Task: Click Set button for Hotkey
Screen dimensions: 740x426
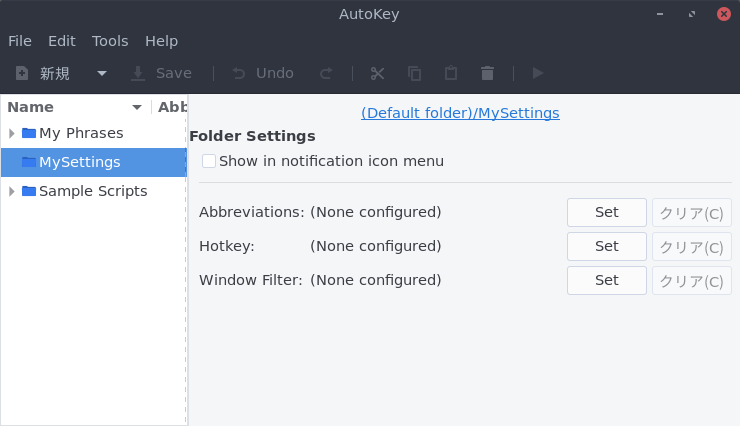Action: coord(606,246)
